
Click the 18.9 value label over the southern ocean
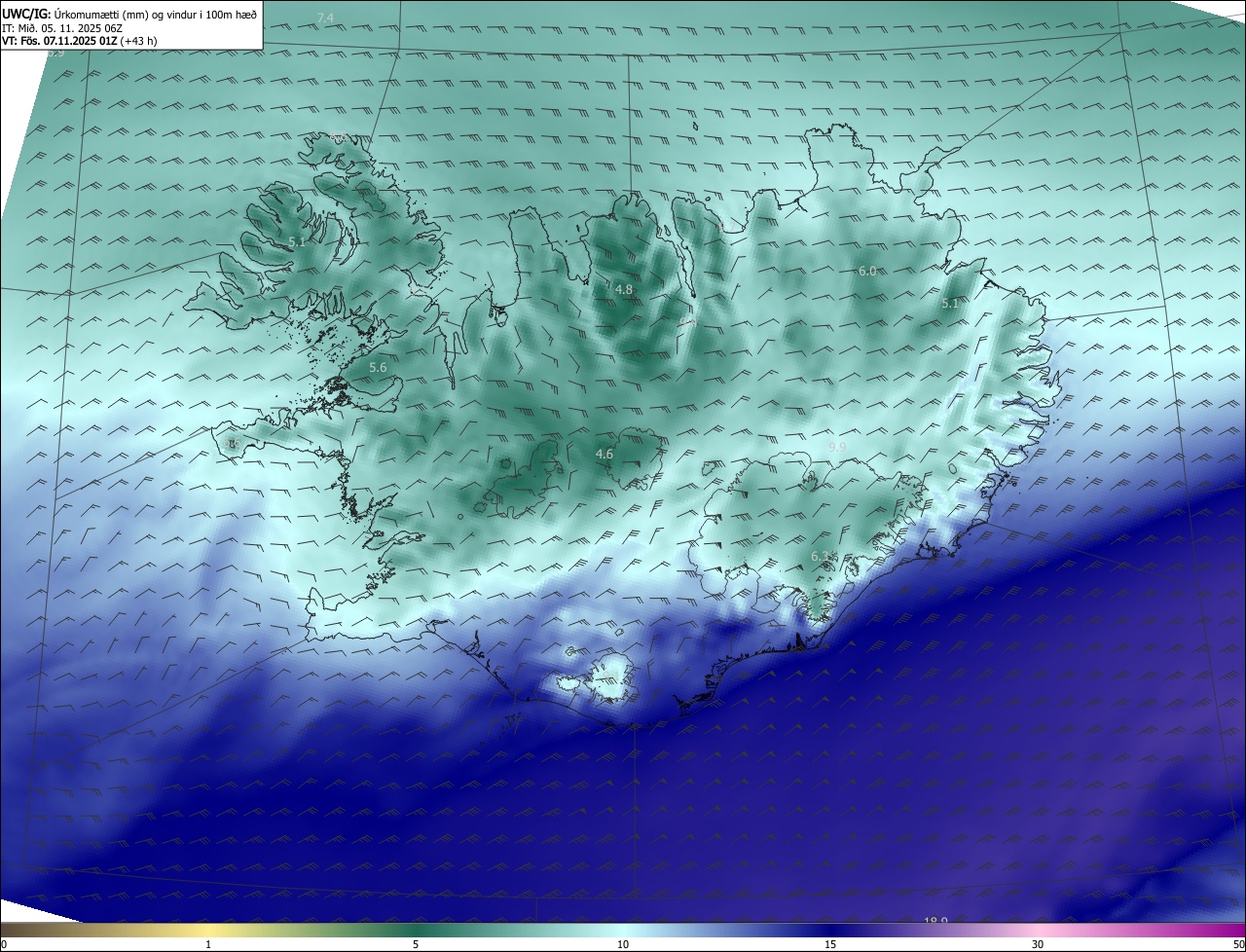(x=935, y=920)
